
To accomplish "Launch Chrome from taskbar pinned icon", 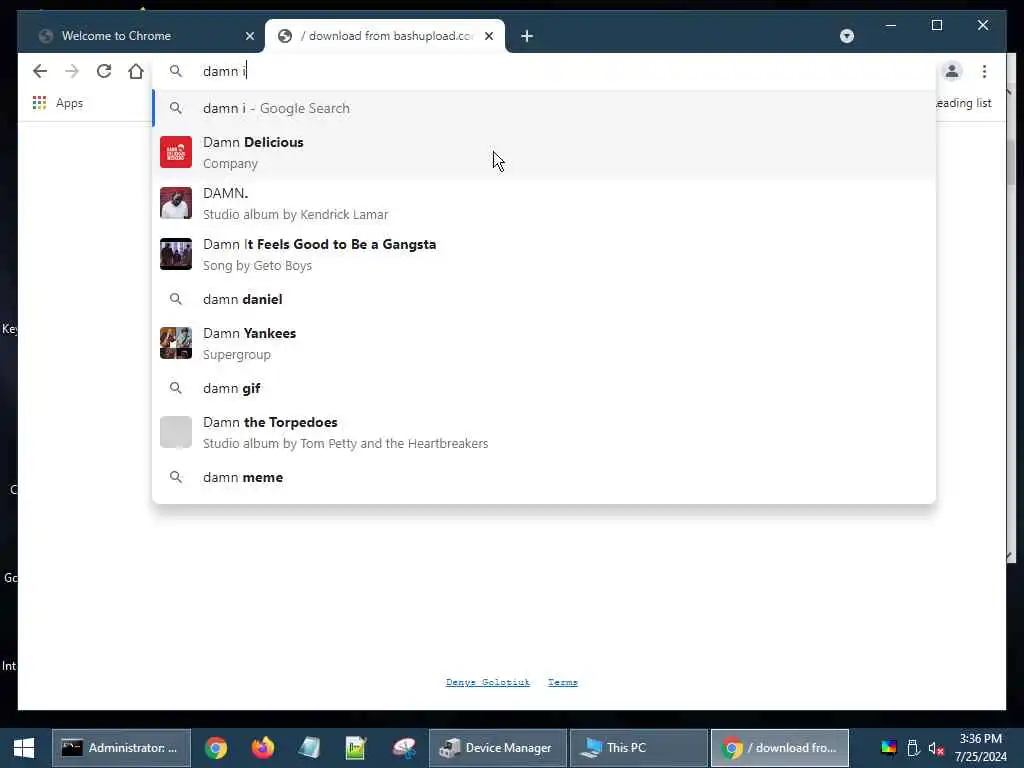I will point(216,748).
